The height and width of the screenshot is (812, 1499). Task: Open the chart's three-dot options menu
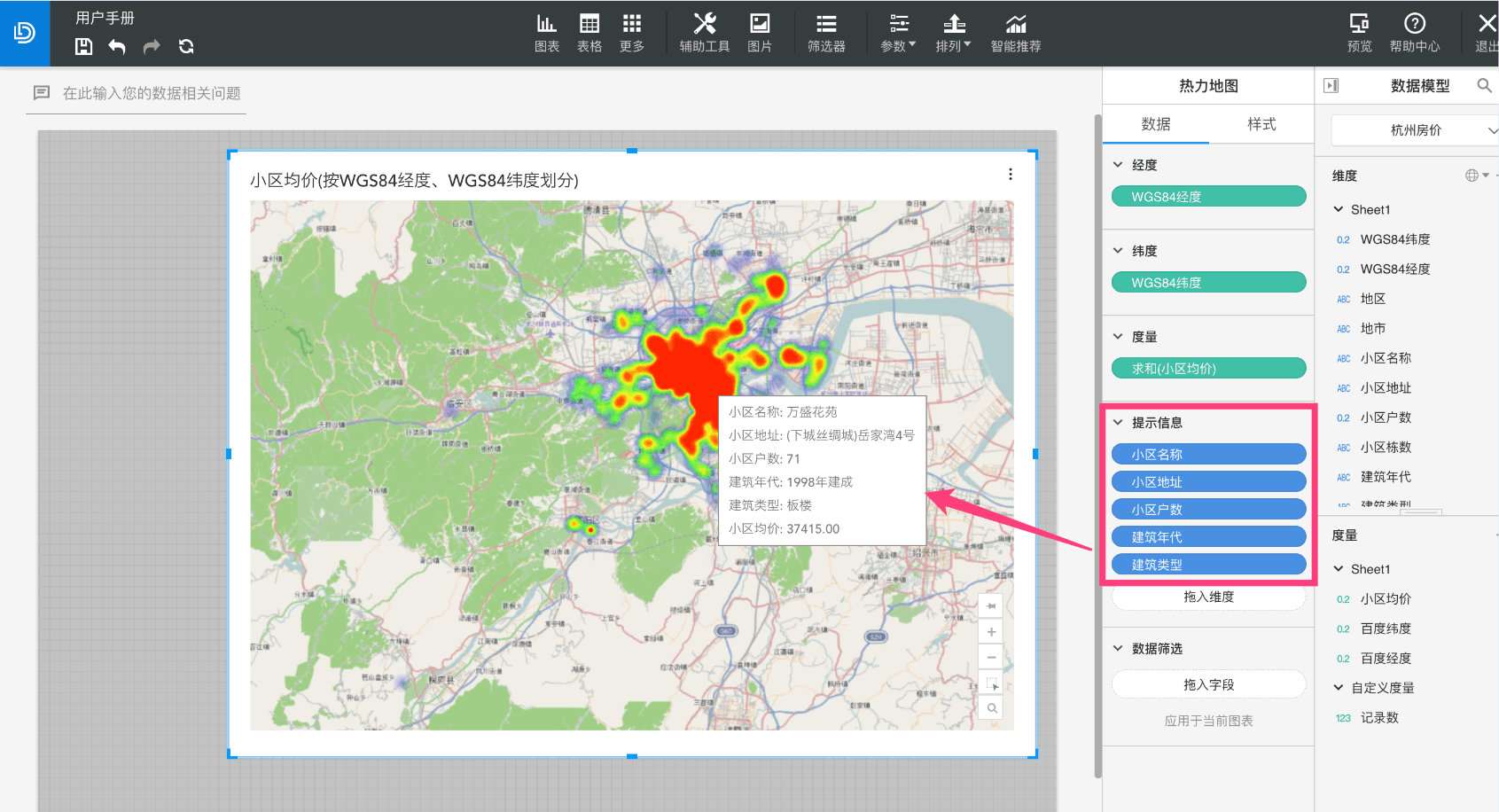(x=1010, y=175)
